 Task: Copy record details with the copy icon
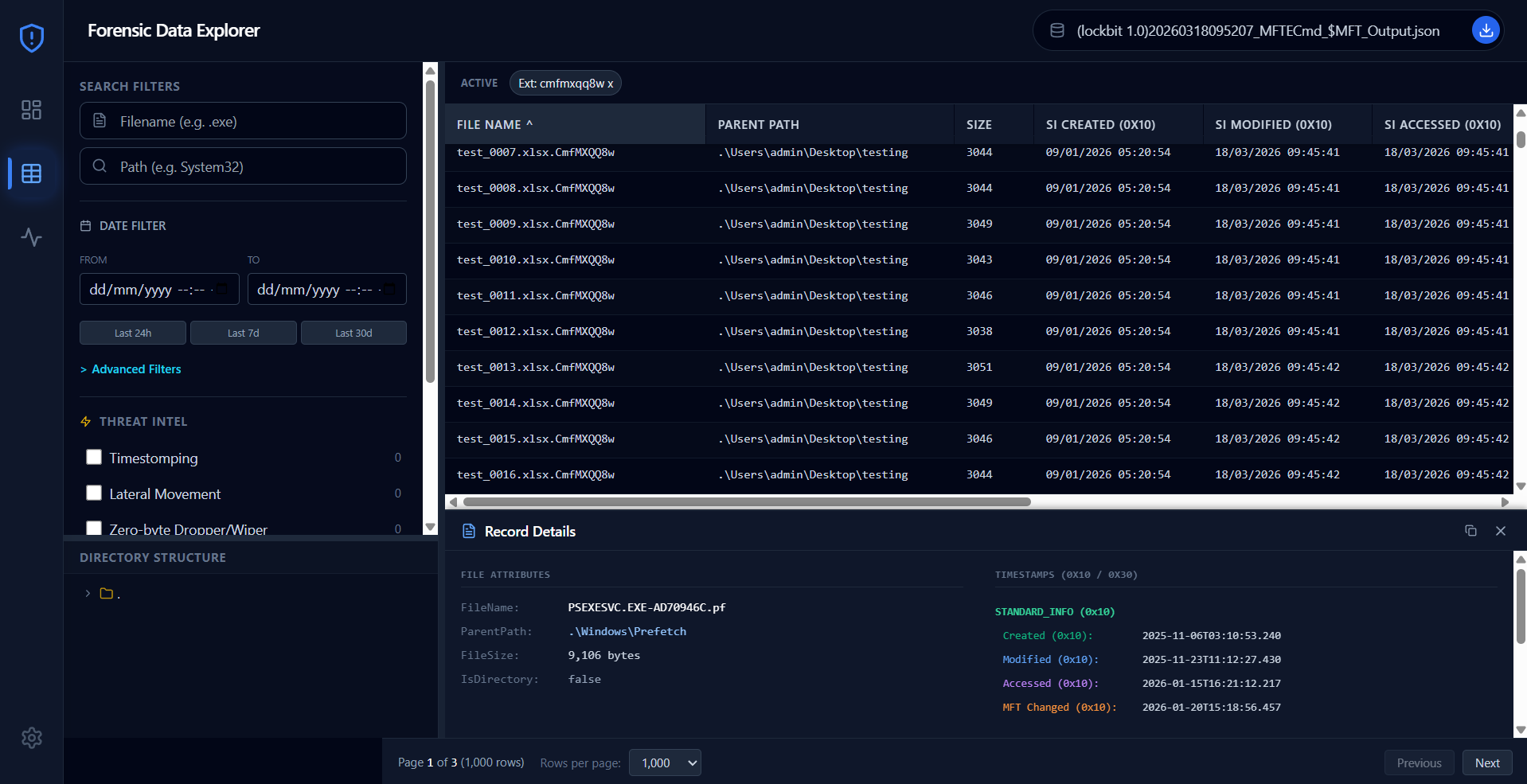point(1470,531)
